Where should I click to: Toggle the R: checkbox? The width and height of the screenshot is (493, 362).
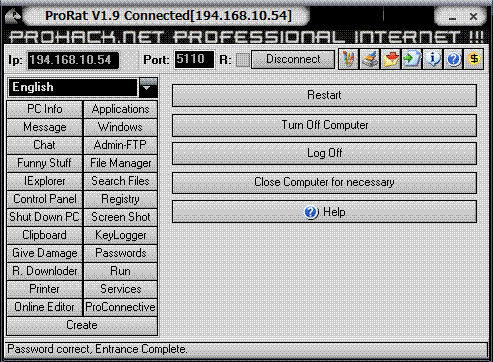click(x=242, y=60)
